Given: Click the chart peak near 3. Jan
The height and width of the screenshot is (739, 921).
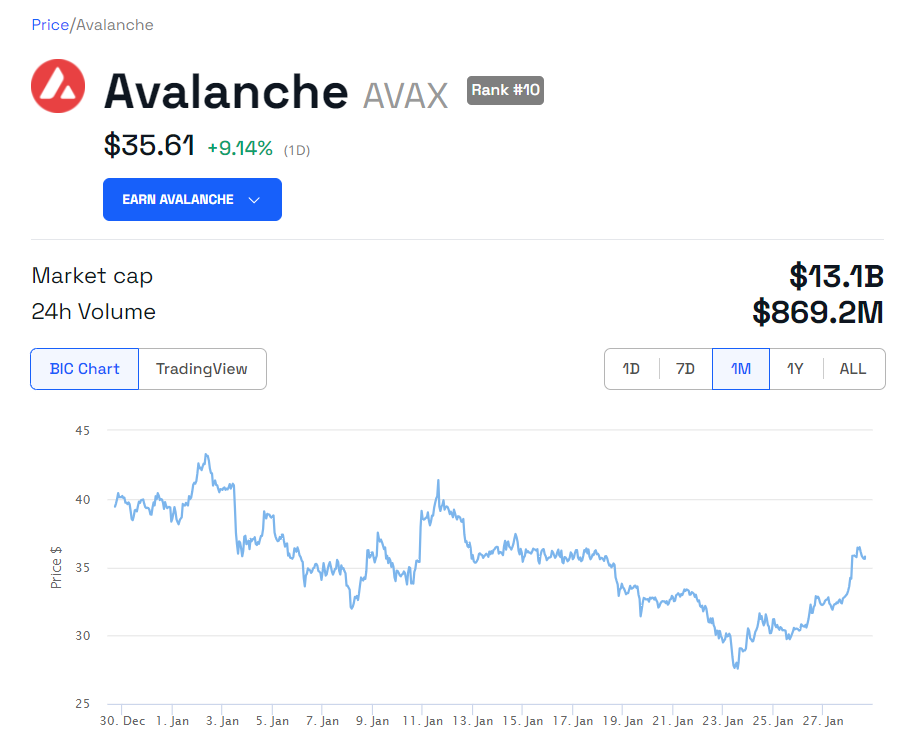Looking at the screenshot, I should pos(206,455).
